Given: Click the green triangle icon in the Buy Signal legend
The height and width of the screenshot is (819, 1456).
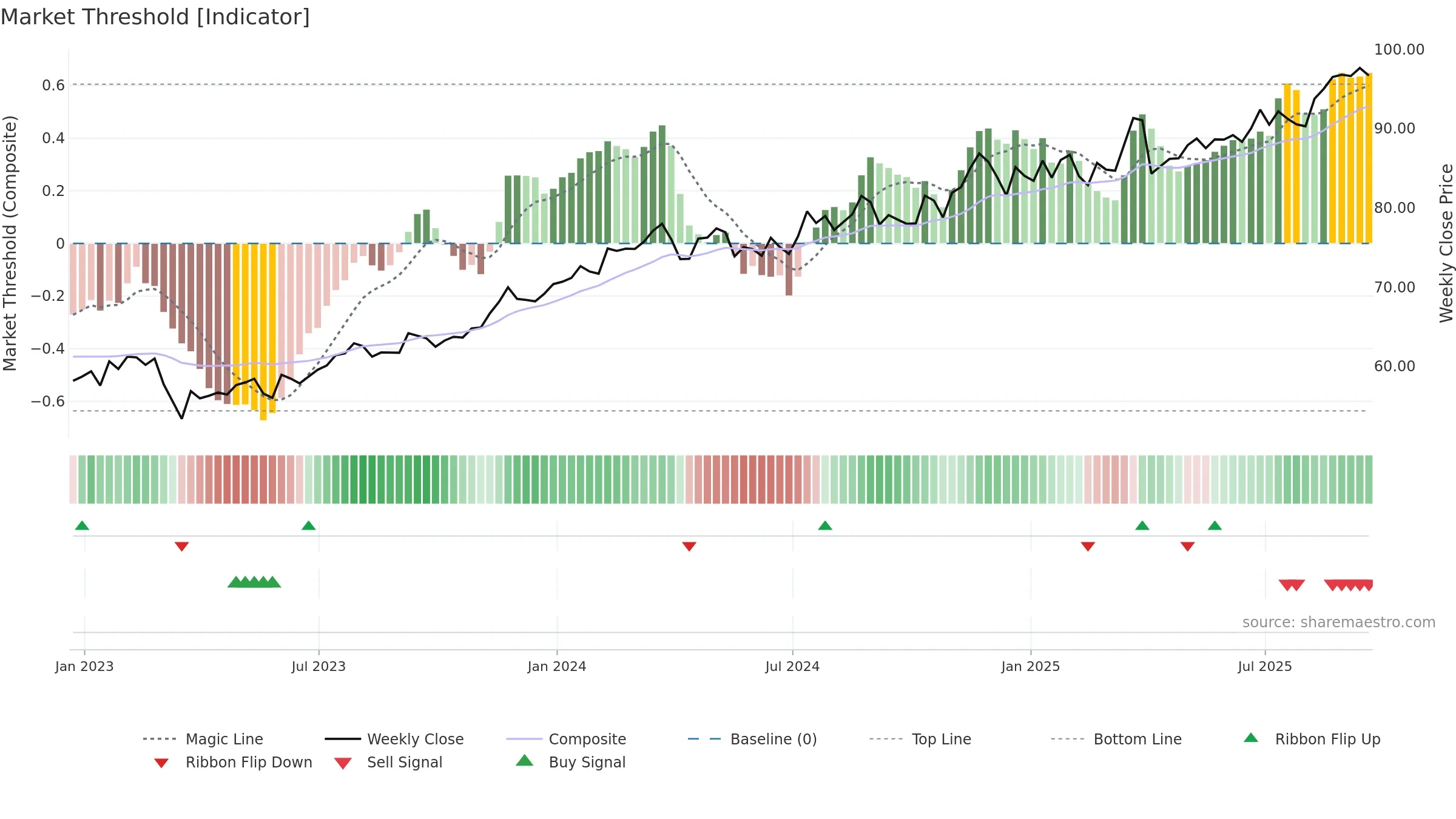Looking at the screenshot, I should click(524, 761).
